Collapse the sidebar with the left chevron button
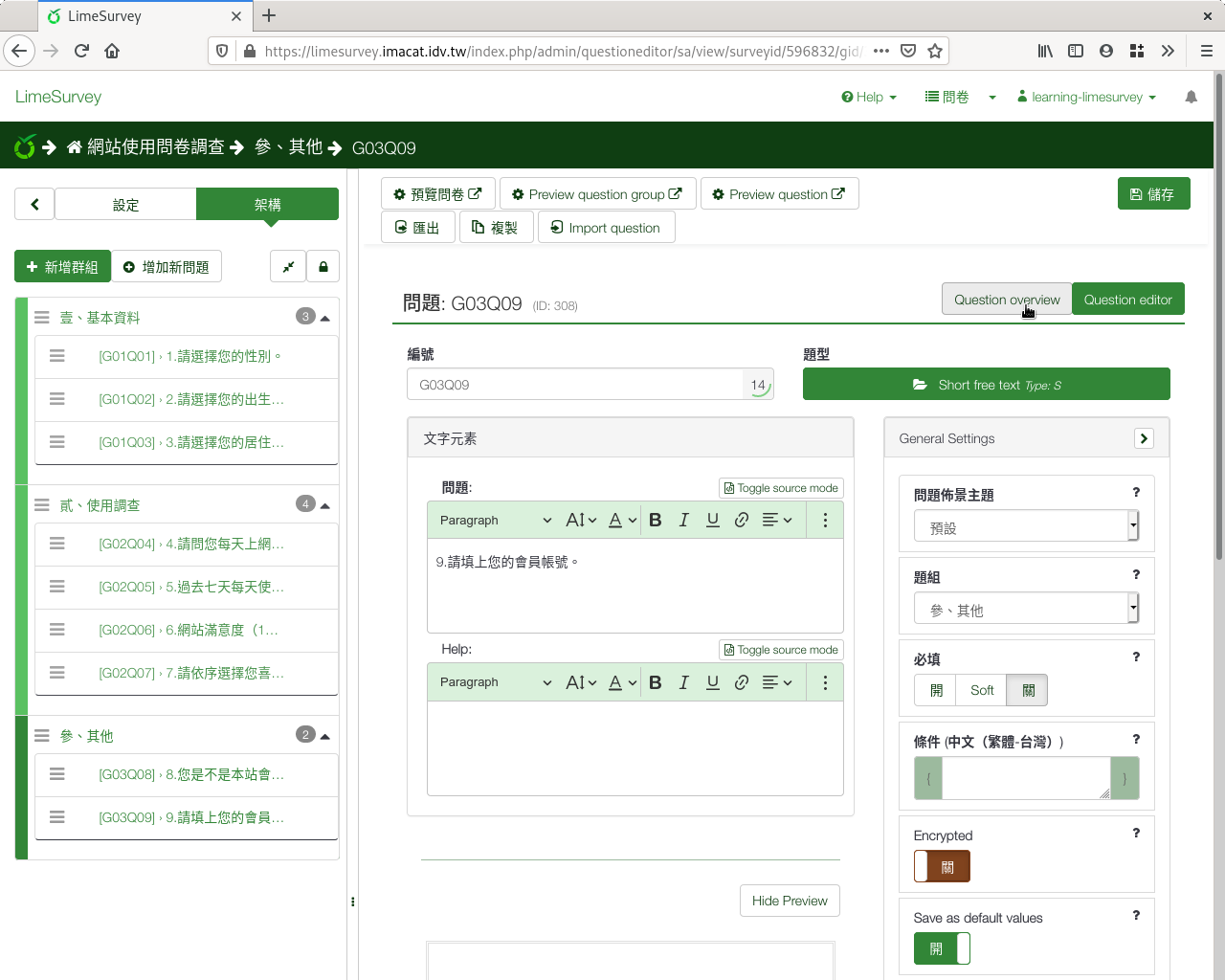Image resolution: width=1225 pixels, height=980 pixels. (x=34, y=204)
